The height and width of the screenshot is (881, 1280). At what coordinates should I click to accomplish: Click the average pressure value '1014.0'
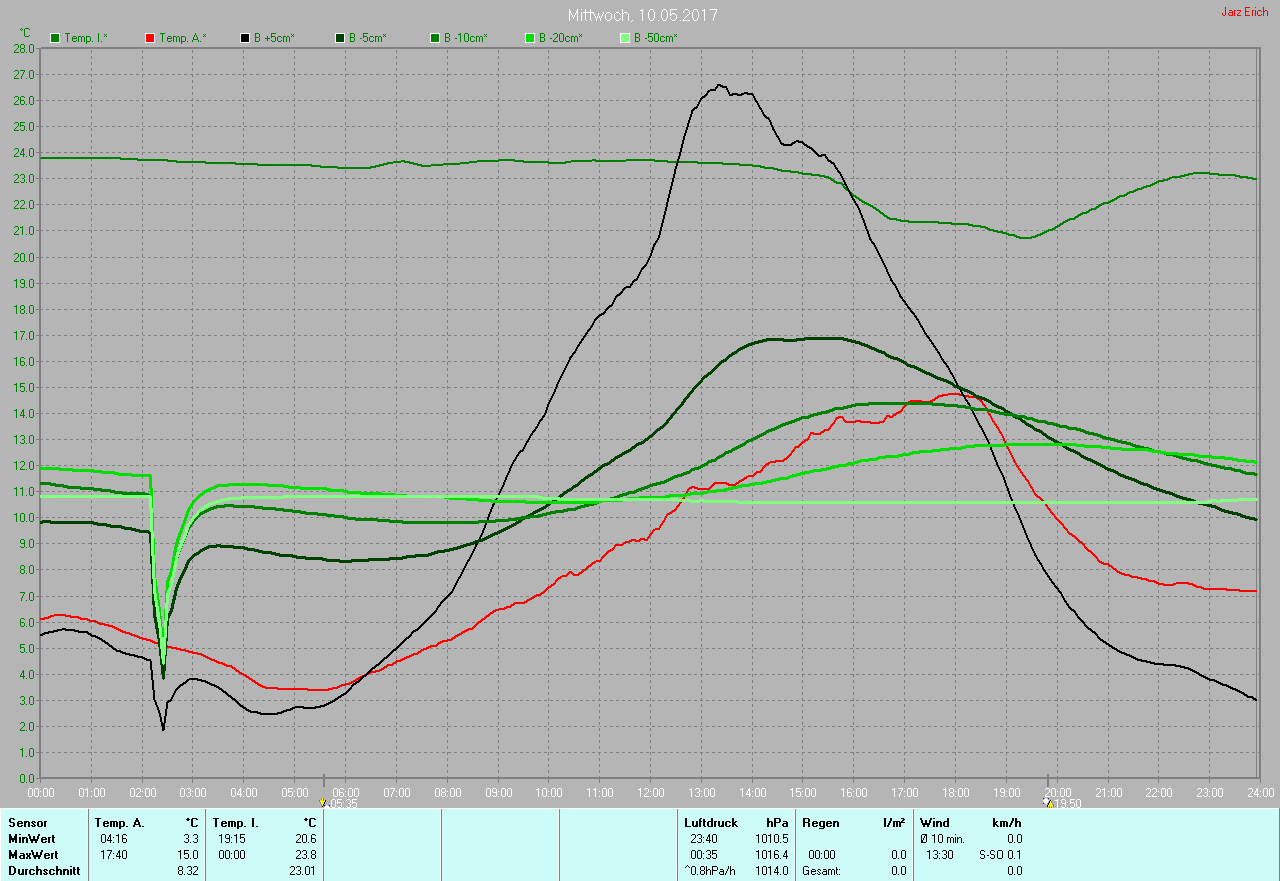pyautogui.click(x=771, y=871)
